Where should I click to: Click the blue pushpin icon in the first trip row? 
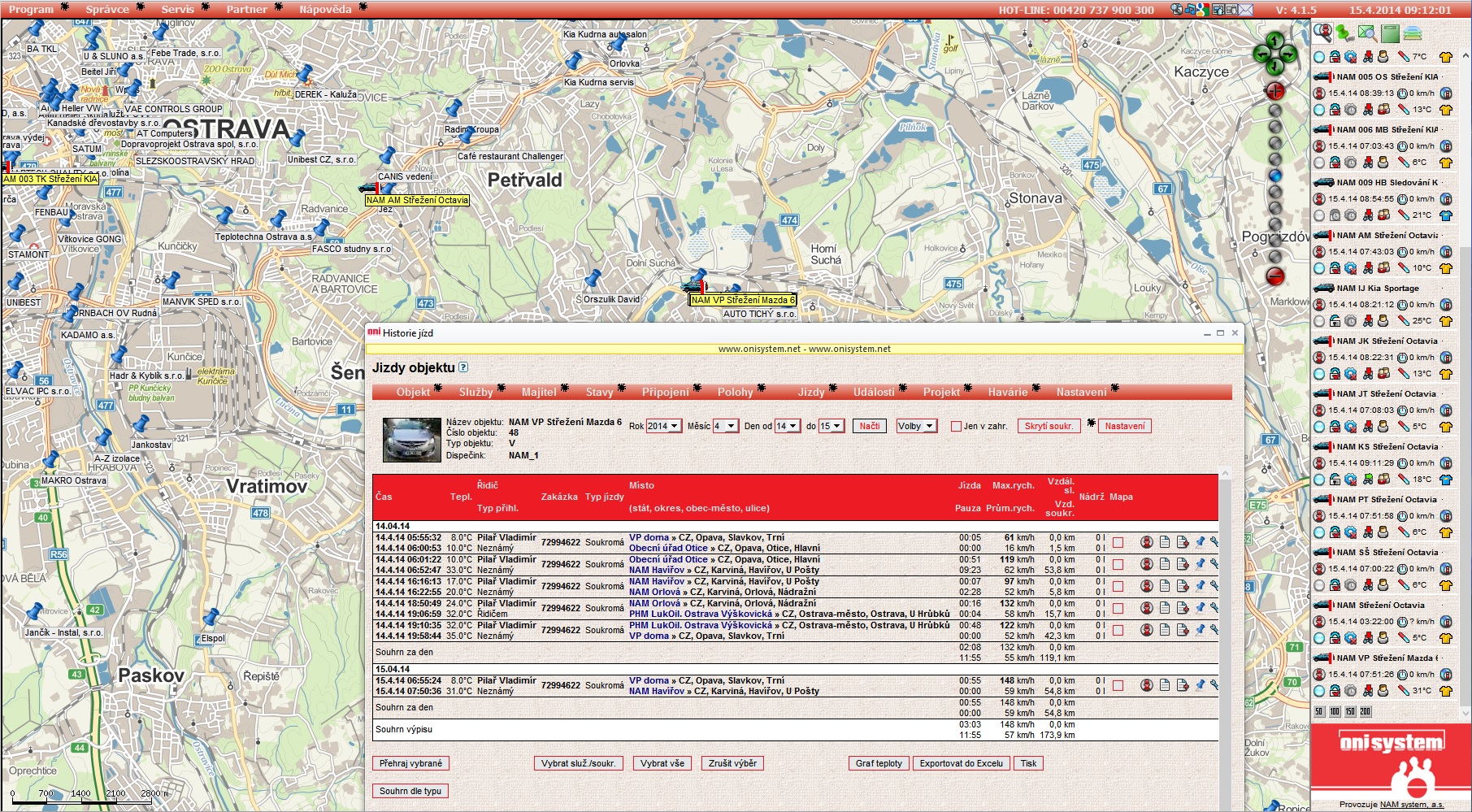[1200, 542]
